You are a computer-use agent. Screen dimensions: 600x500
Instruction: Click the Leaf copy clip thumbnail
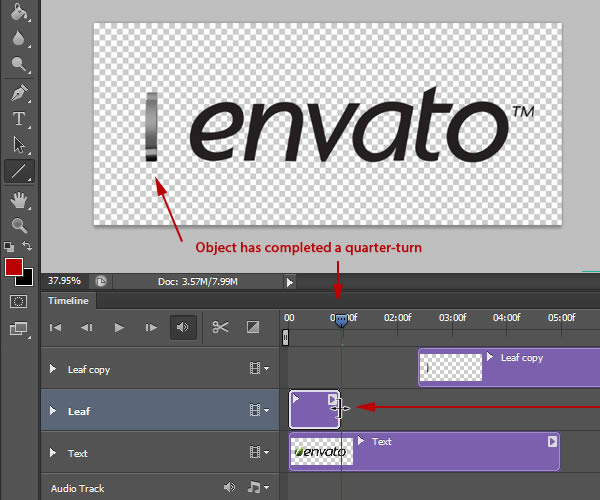(451, 367)
